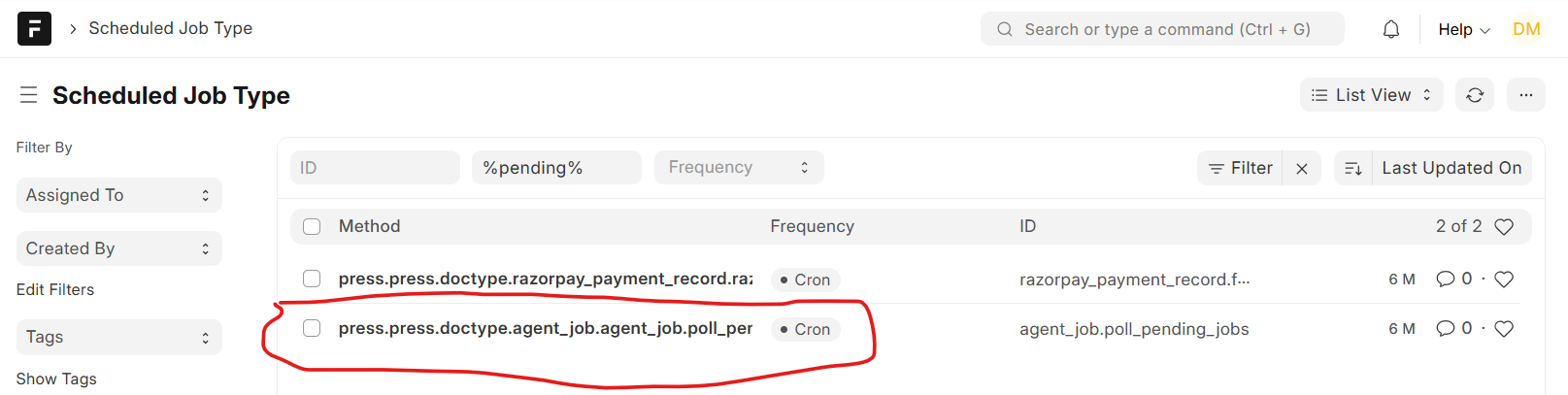Focus the ID filter field

(x=375, y=167)
